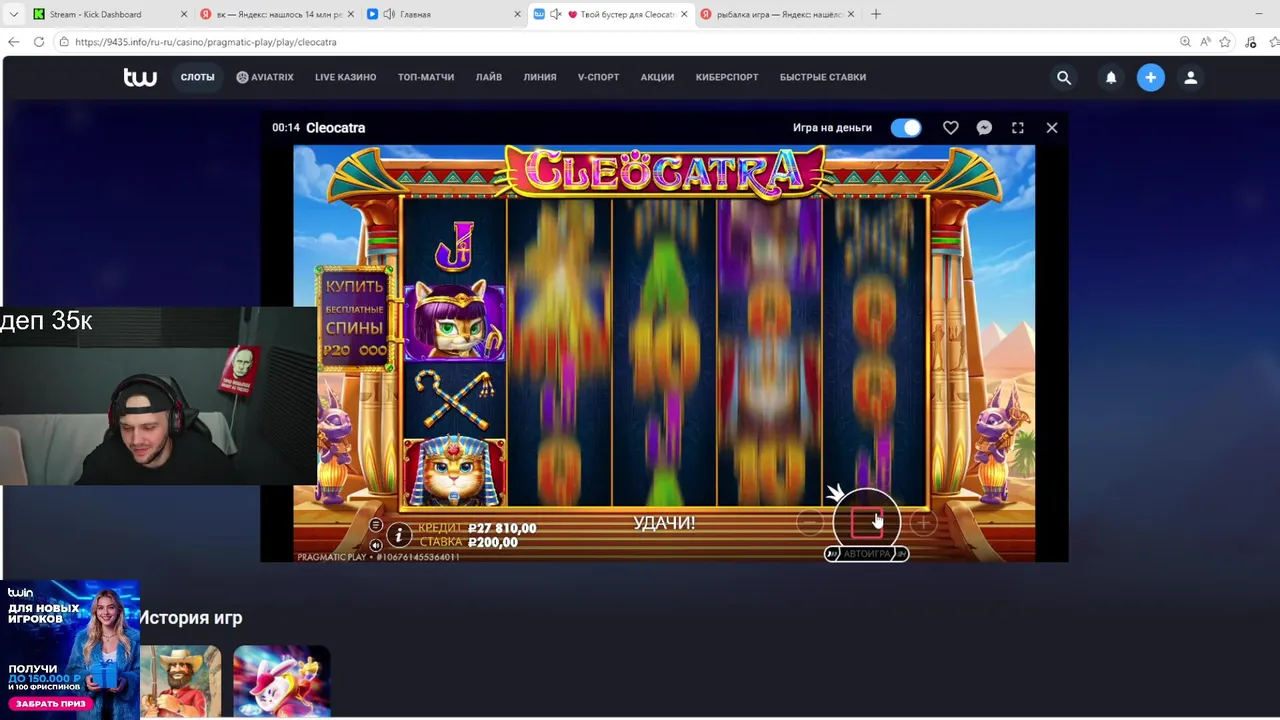Open a new browser tab

tap(876, 14)
